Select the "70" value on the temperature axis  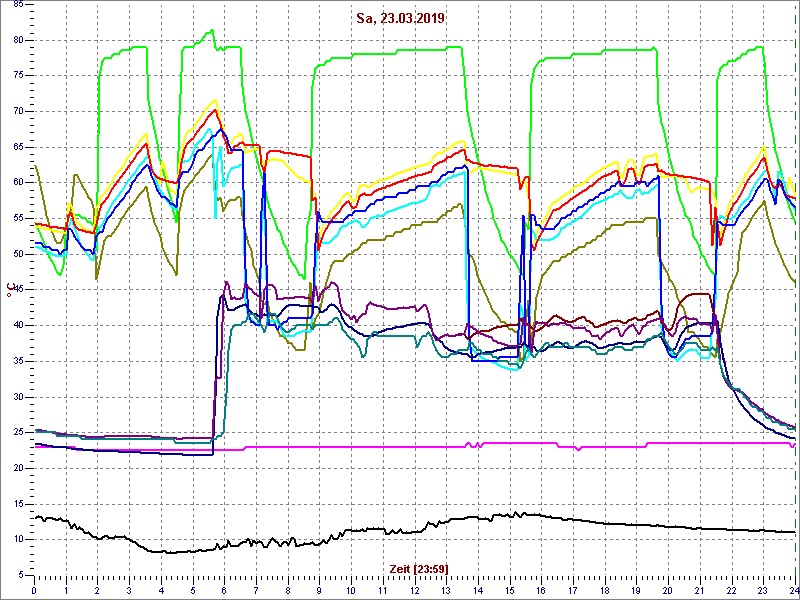[x=18, y=112]
